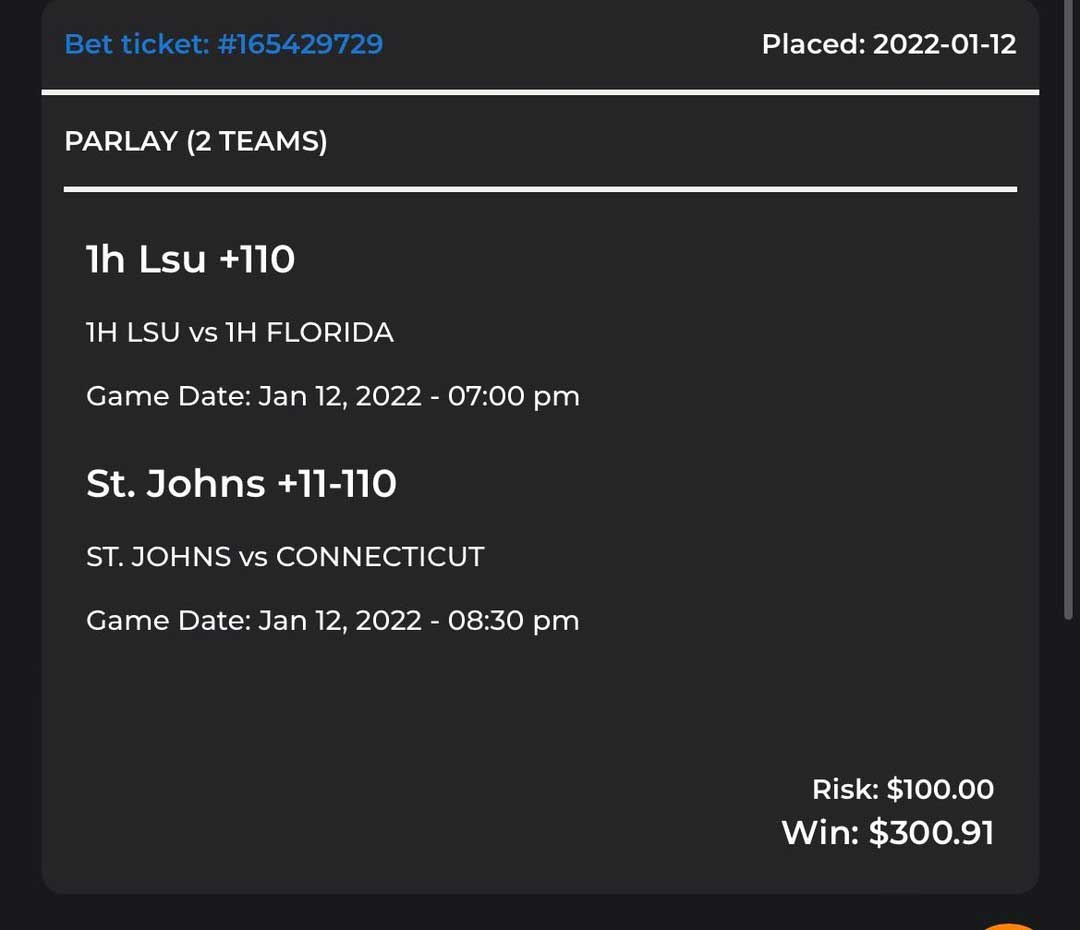1080x930 pixels.
Task: Click the vertical scrollbar thumb on right
Action: click(1068, 310)
